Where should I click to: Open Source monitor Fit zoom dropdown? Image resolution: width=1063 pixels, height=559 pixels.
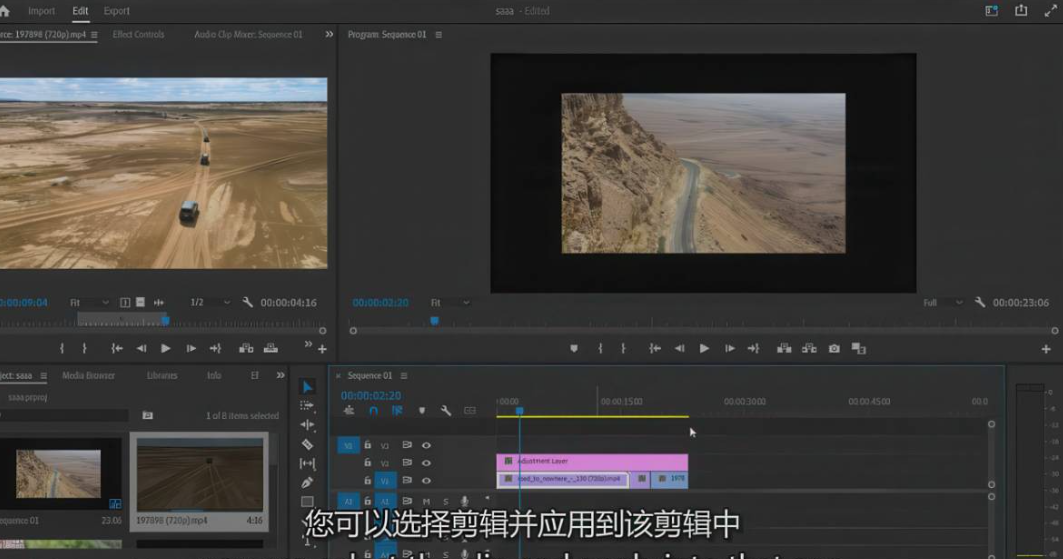point(88,303)
